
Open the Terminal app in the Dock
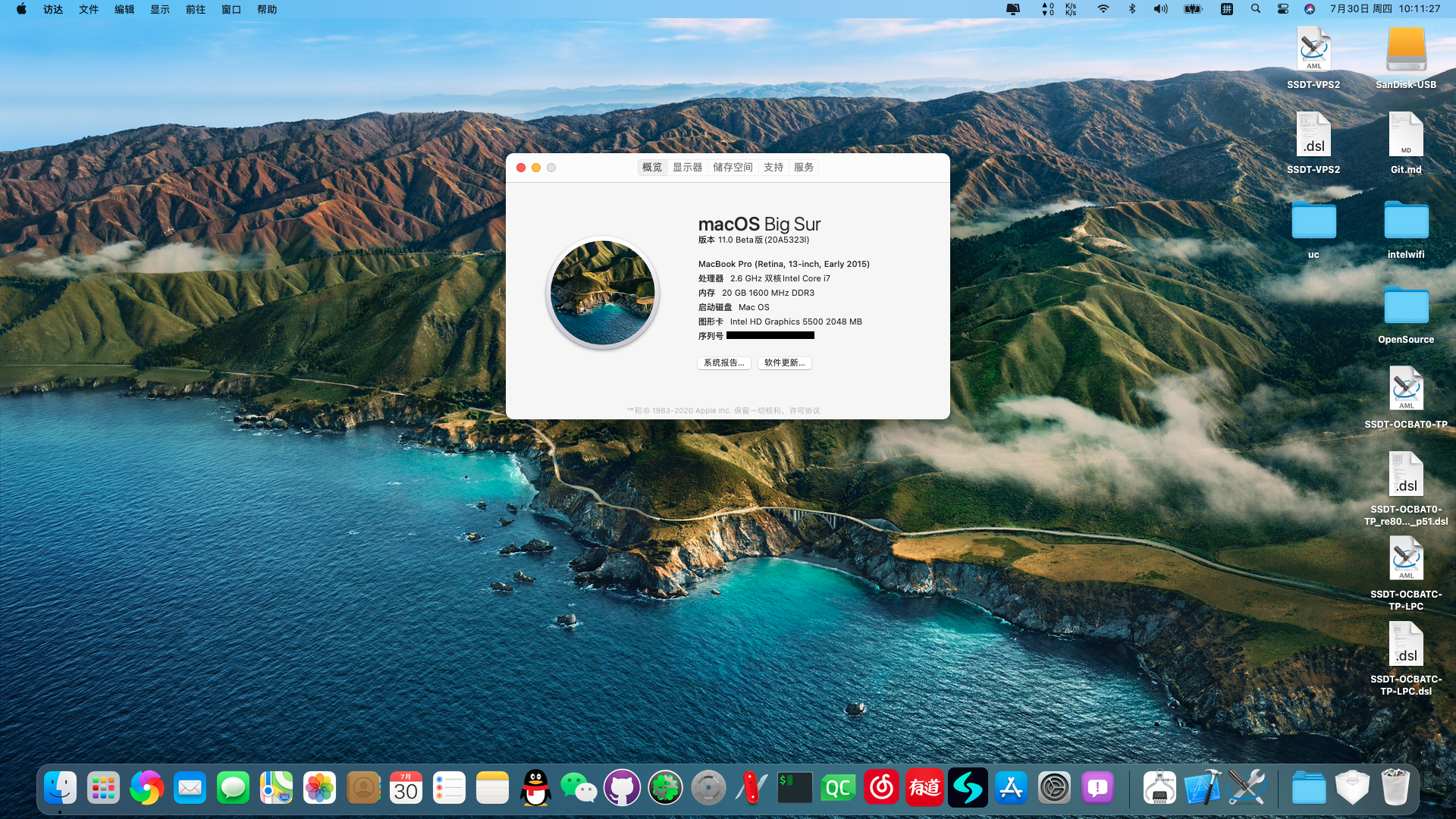click(x=795, y=788)
